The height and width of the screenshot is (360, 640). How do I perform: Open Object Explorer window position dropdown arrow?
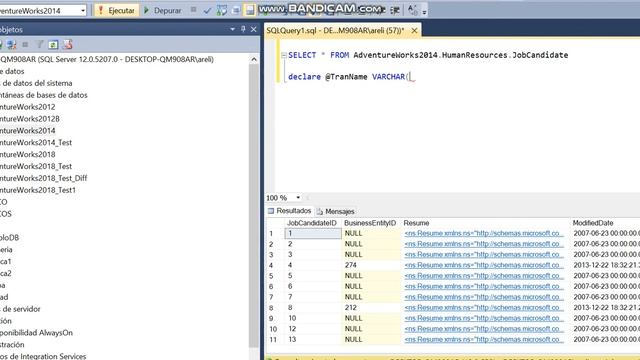point(232,29)
